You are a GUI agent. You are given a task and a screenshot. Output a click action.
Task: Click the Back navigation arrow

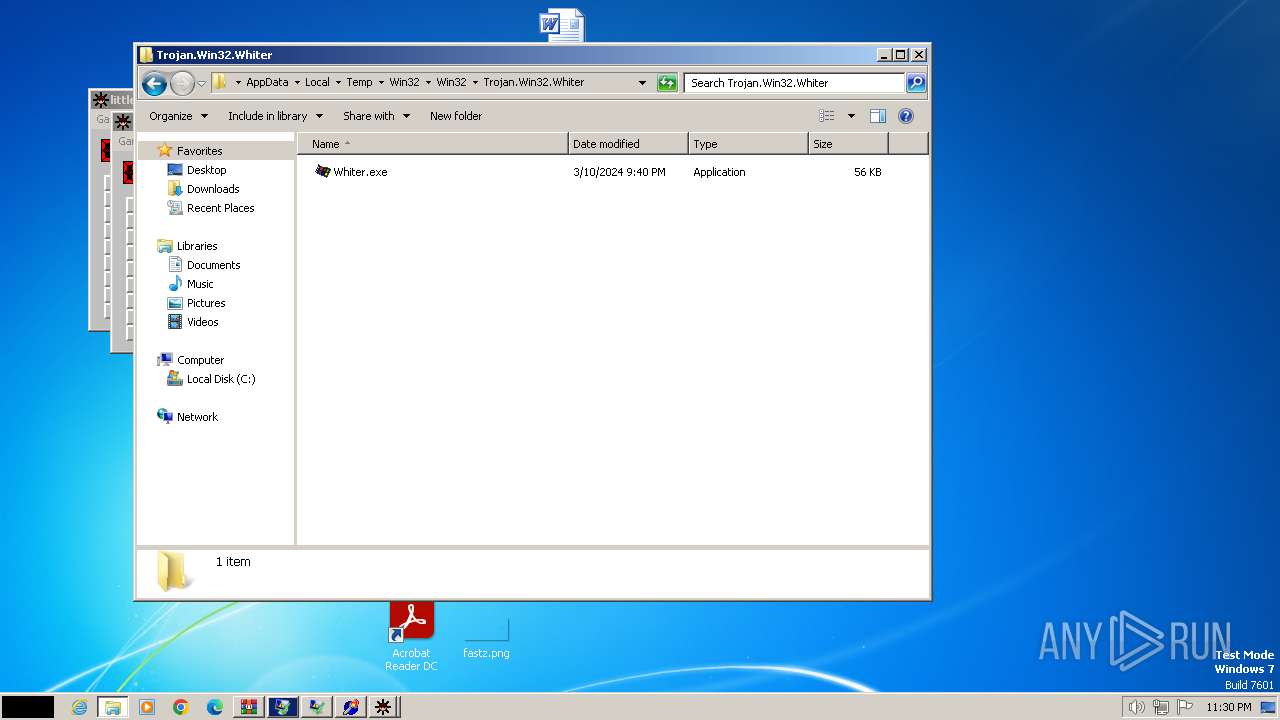pyautogui.click(x=154, y=83)
